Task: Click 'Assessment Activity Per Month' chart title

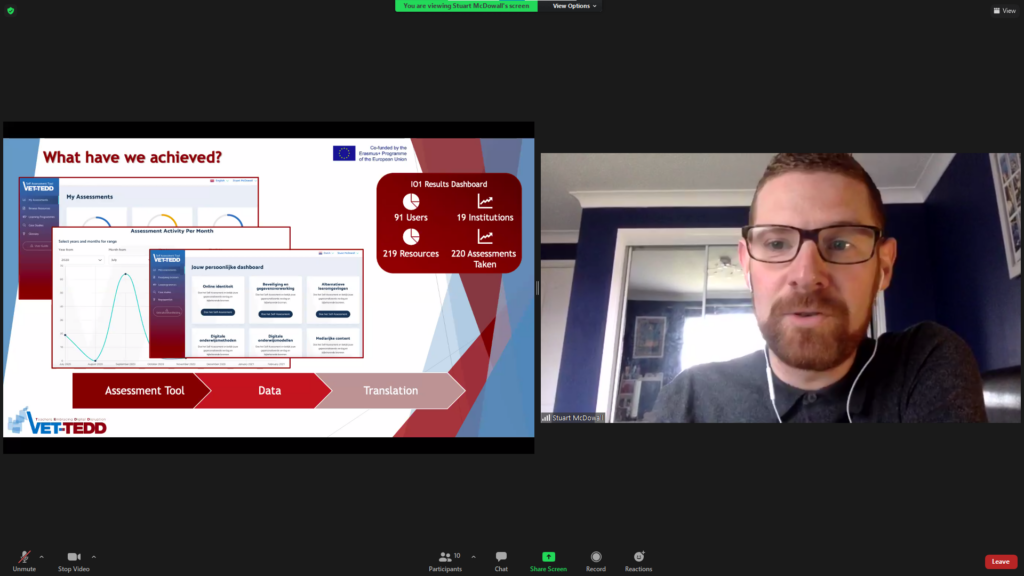Action: (x=172, y=231)
